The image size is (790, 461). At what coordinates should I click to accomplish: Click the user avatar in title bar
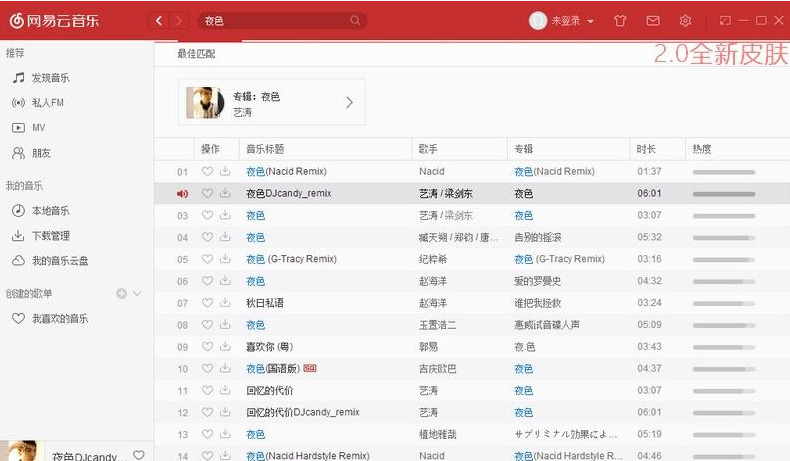pos(538,21)
